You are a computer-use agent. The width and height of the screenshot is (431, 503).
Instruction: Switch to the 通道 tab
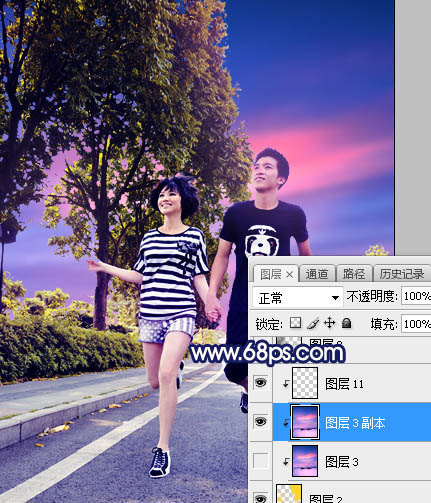click(317, 274)
